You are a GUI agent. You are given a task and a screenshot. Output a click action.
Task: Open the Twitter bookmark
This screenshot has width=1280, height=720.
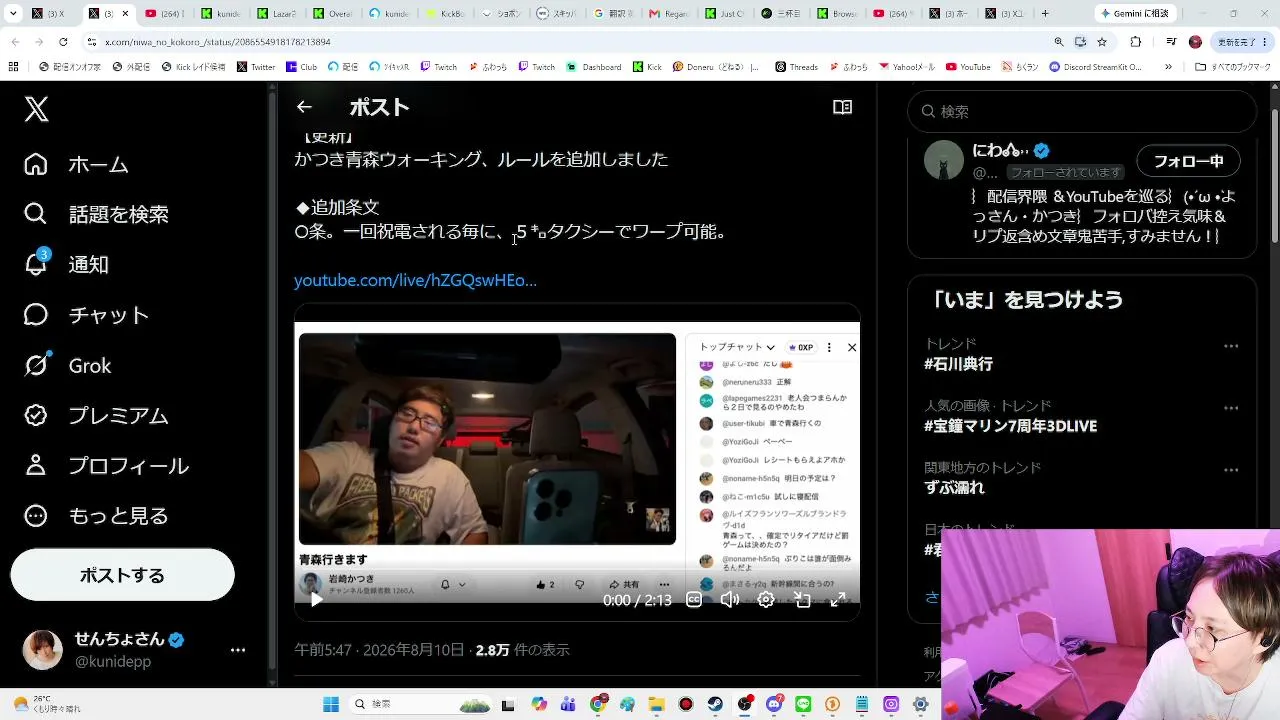pos(256,67)
